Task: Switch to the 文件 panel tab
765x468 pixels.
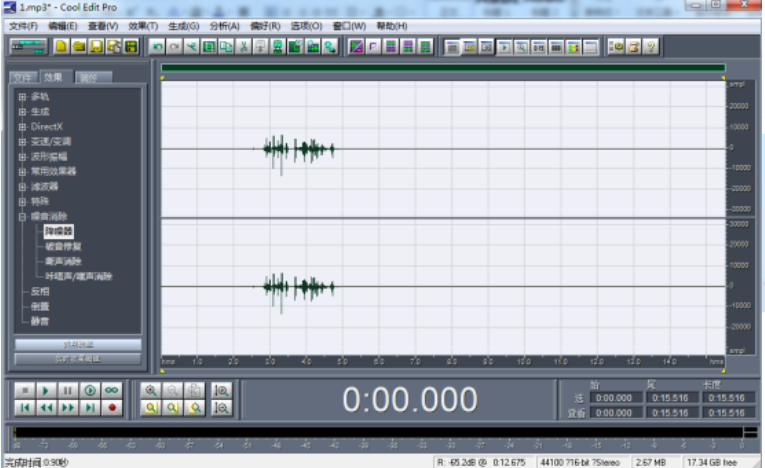Action: (x=23, y=77)
